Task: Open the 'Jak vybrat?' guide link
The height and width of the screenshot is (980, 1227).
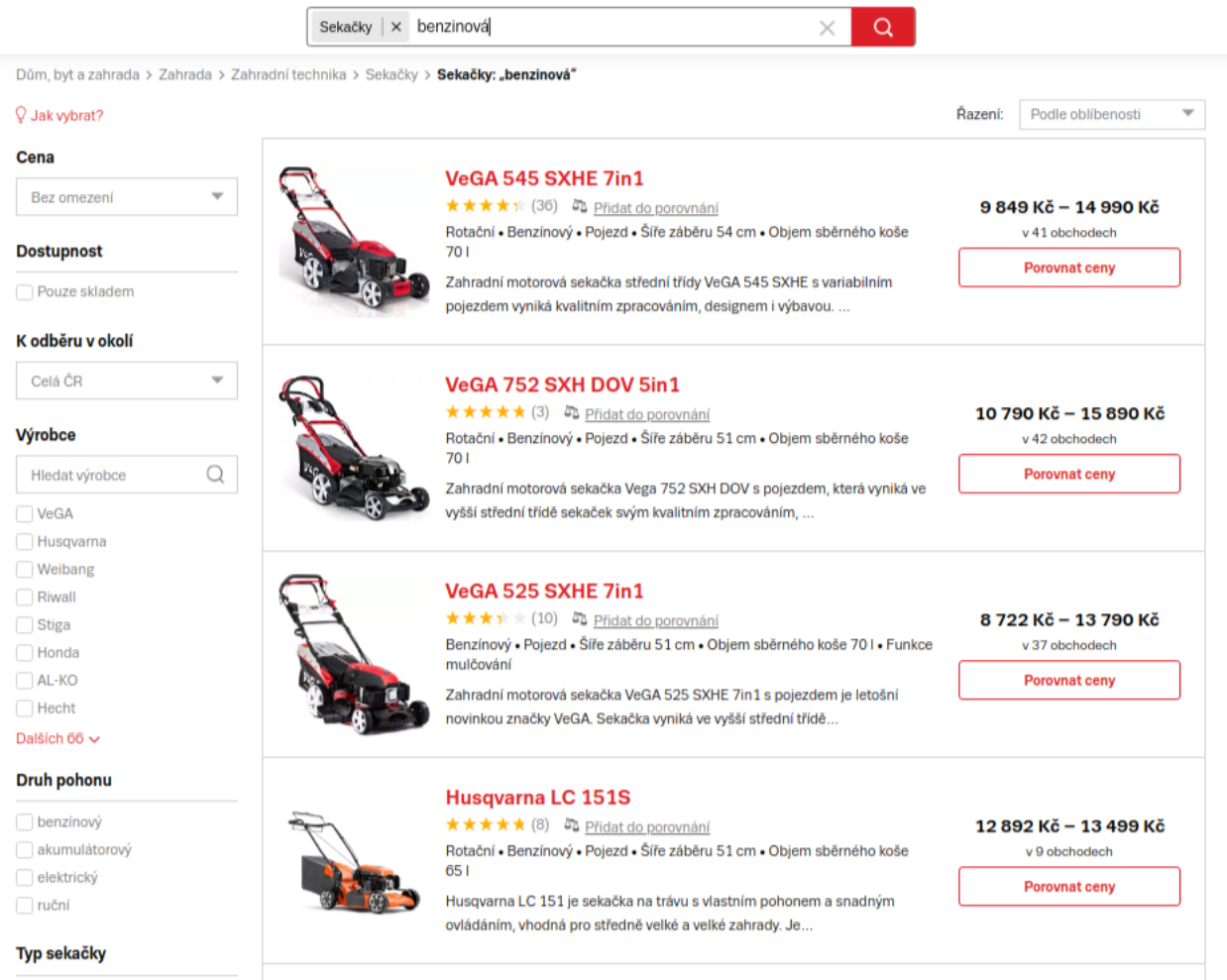Action: [66, 115]
